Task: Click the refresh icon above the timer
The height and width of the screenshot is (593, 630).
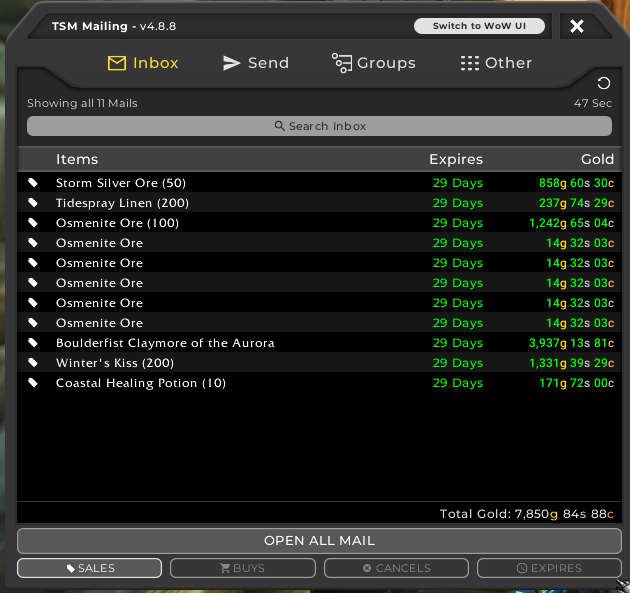Action: [x=603, y=83]
